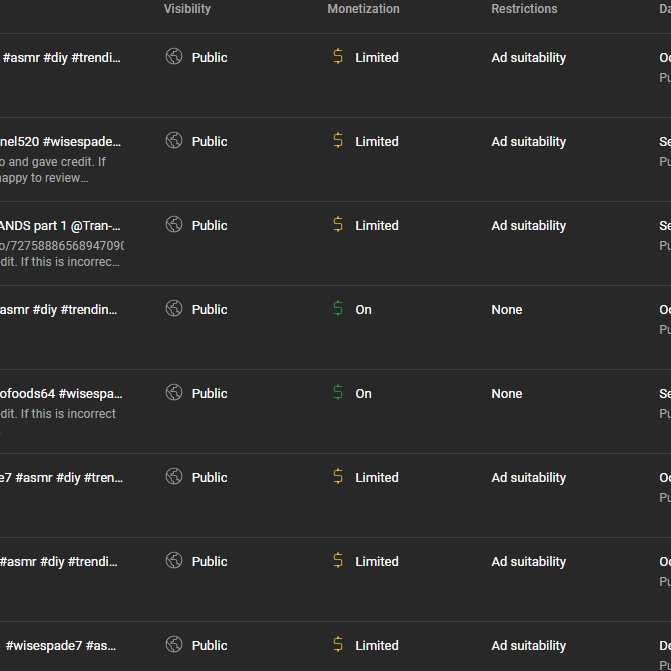This screenshot has height=671, width=671.
Task: Open Monetization column header
Action: pos(363,9)
